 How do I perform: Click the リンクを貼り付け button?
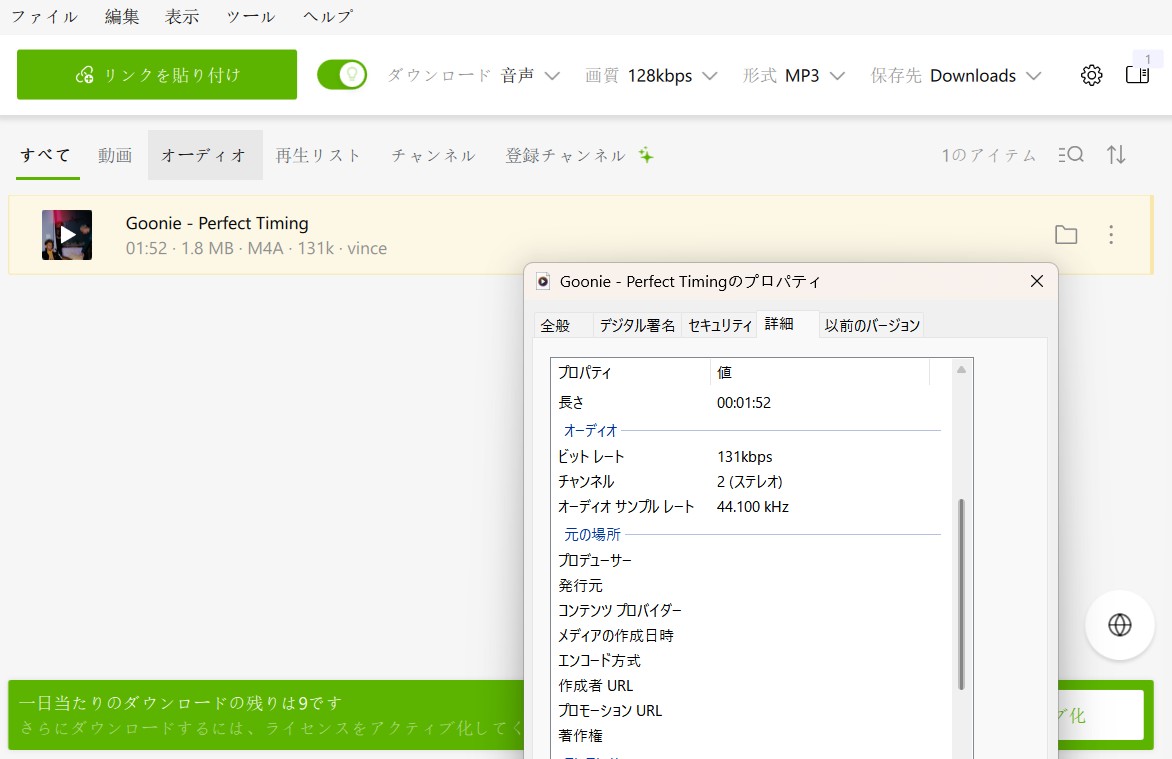(x=157, y=75)
